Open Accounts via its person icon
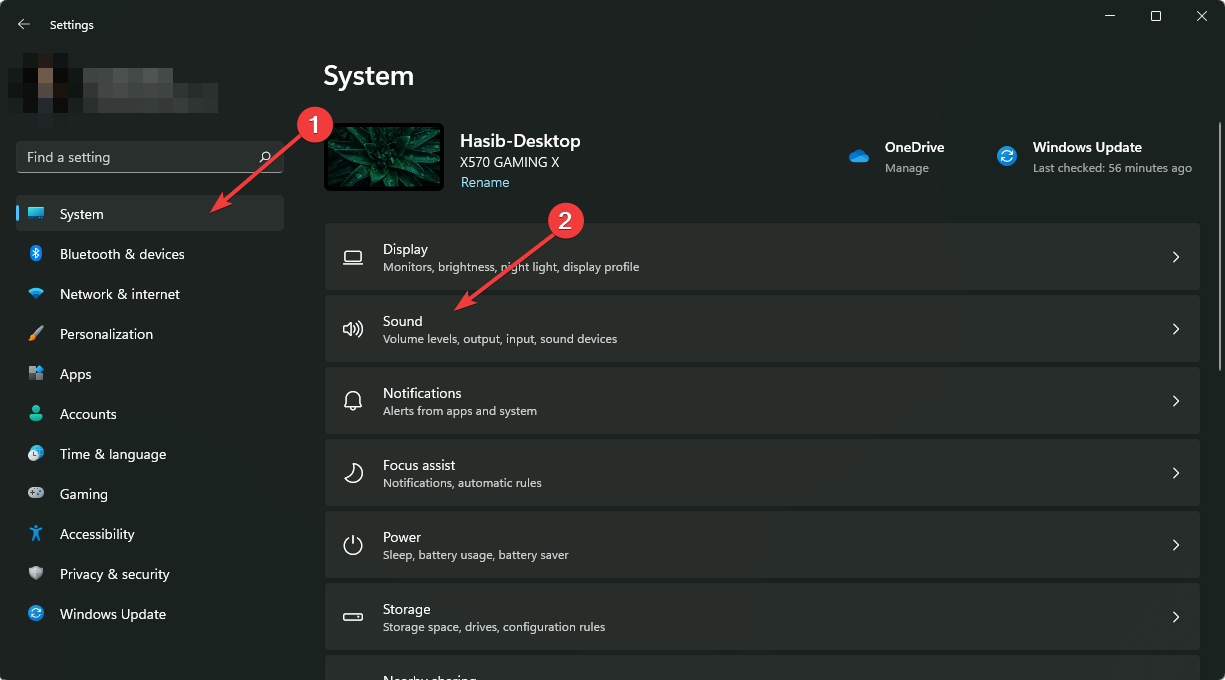Viewport: 1225px width, 680px height. click(x=36, y=414)
